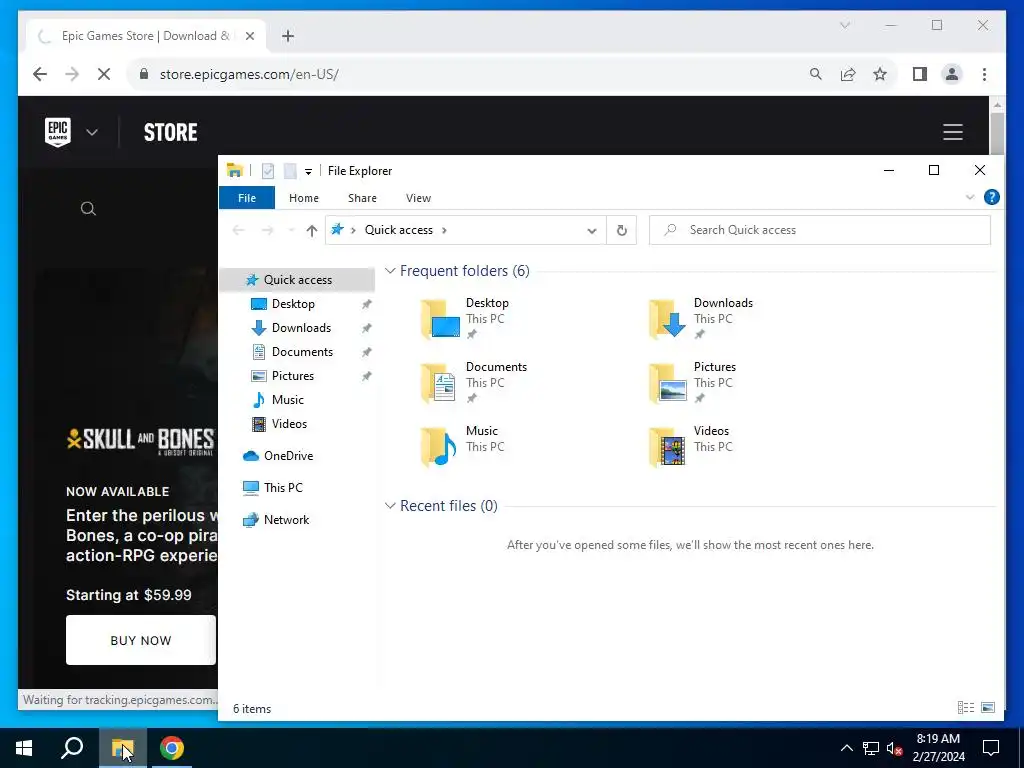Open the Chrome profile menu

(952, 74)
